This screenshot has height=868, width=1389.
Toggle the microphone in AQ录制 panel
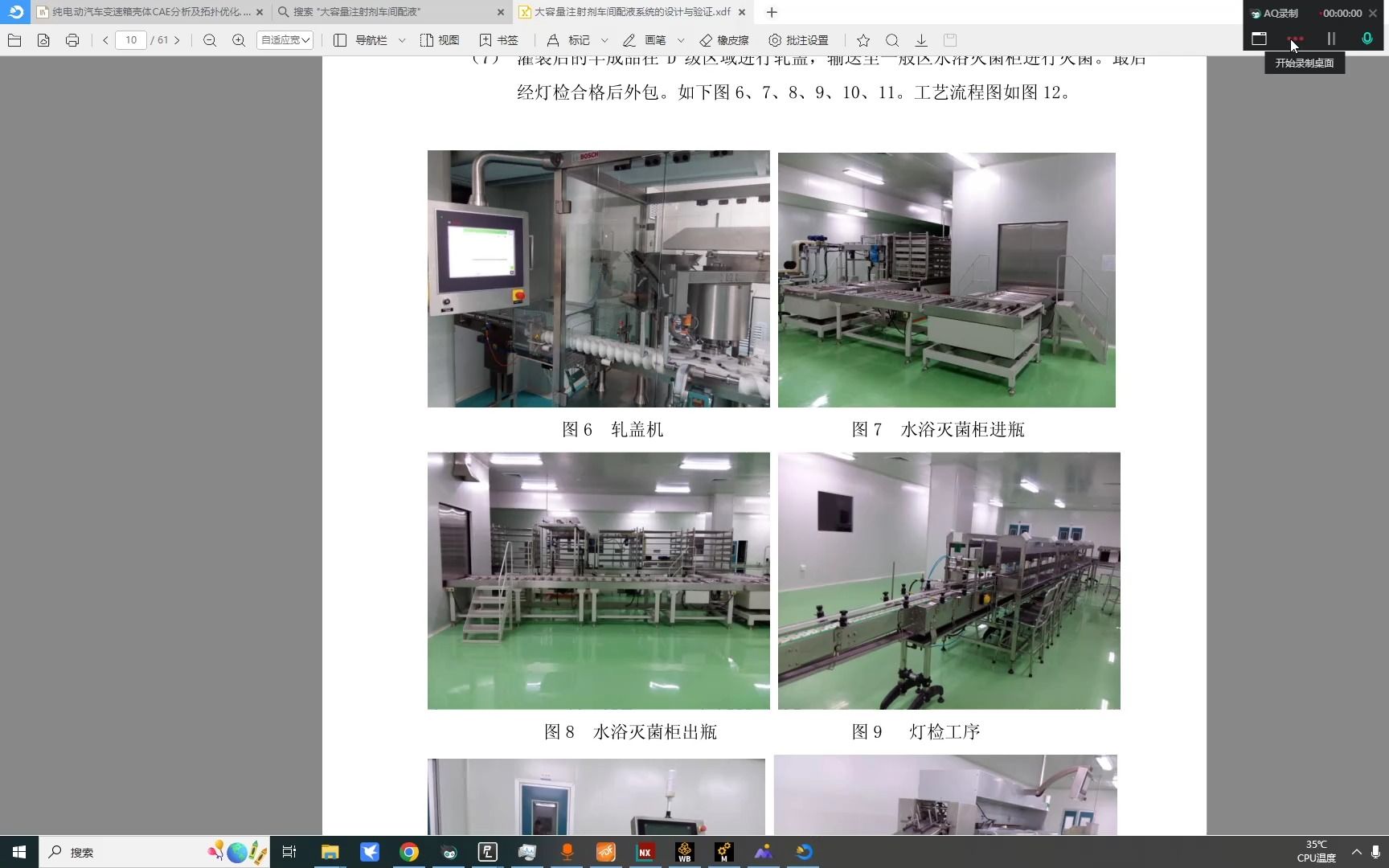pyautogui.click(x=1366, y=39)
